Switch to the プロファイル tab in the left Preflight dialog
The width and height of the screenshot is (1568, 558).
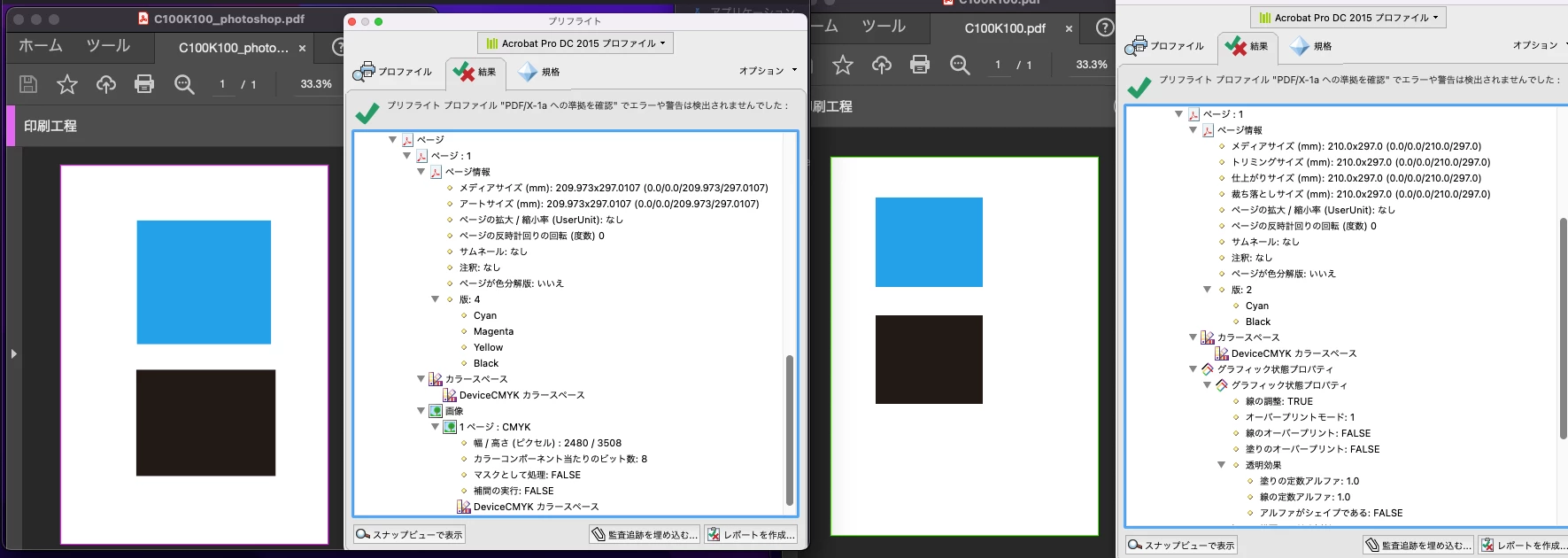point(393,72)
